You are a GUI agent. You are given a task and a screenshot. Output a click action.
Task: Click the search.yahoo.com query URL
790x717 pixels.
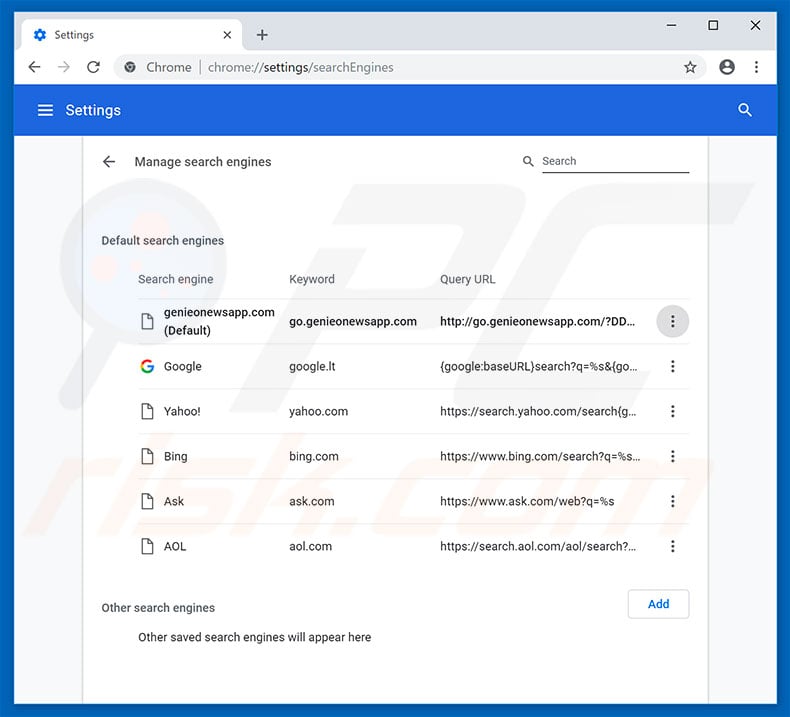[x=538, y=411]
